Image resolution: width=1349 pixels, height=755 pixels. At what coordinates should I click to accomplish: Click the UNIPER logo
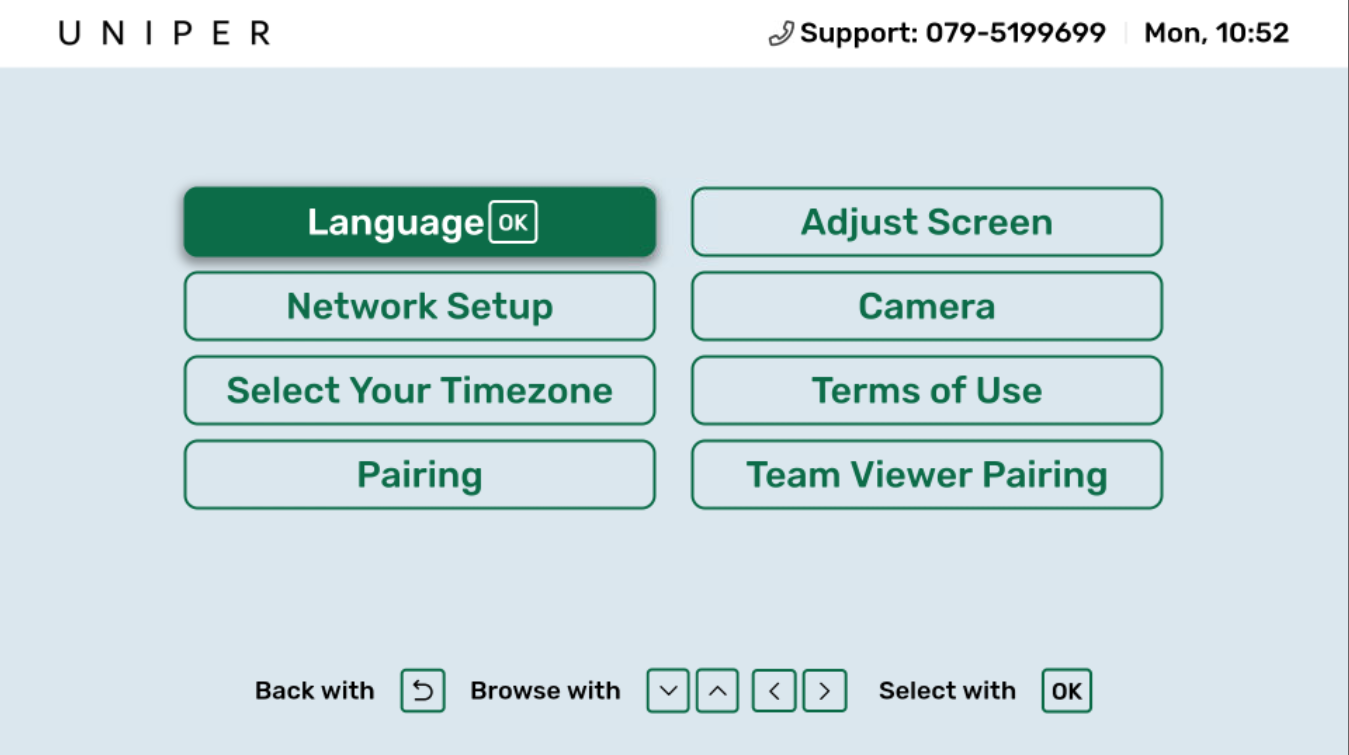pos(165,33)
